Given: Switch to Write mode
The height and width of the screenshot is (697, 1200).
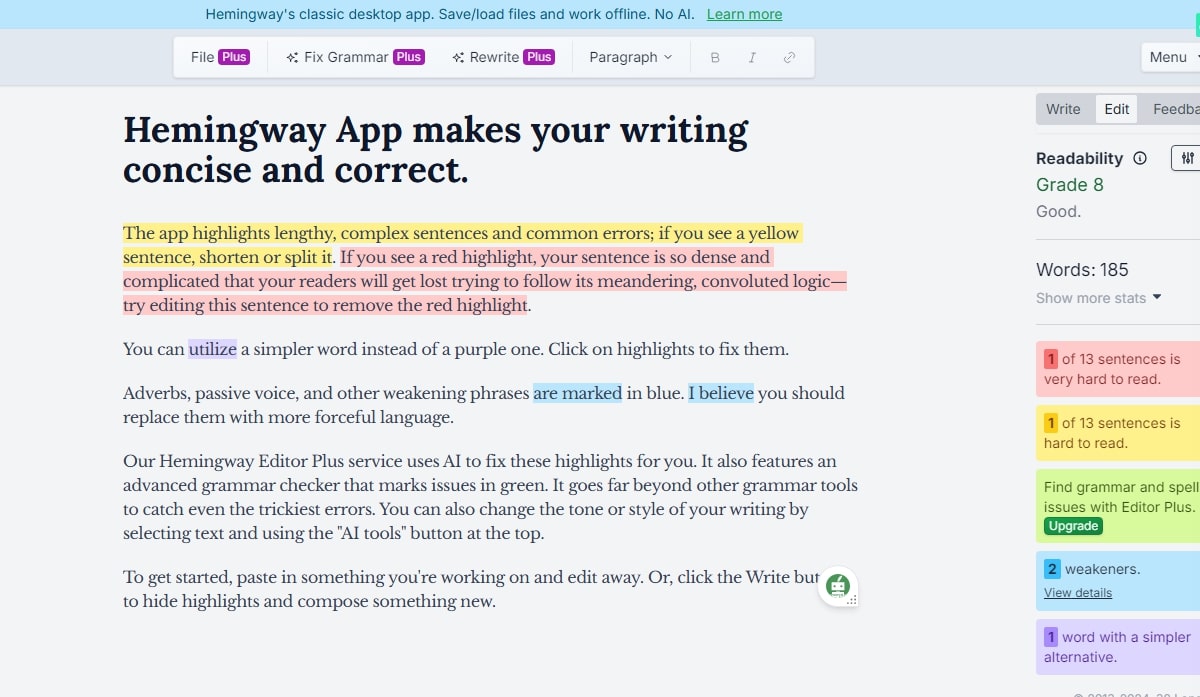Looking at the screenshot, I should 1063,109.
